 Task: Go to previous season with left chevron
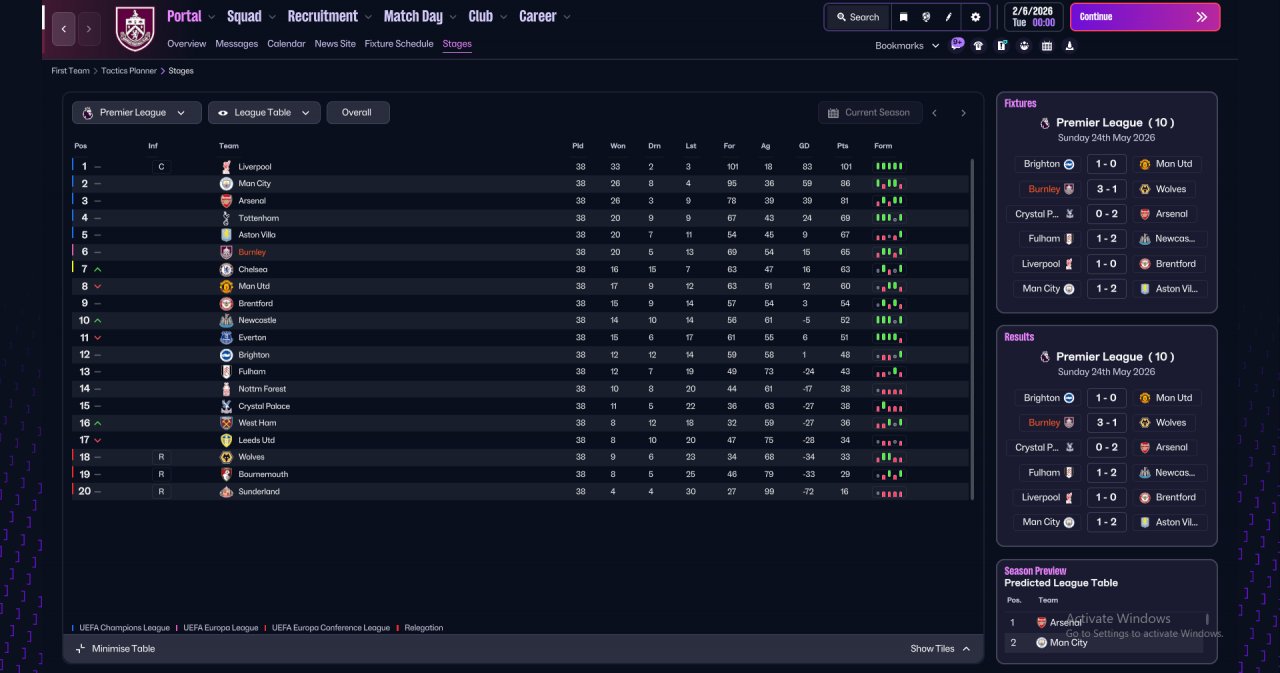(x=935, y=113)
